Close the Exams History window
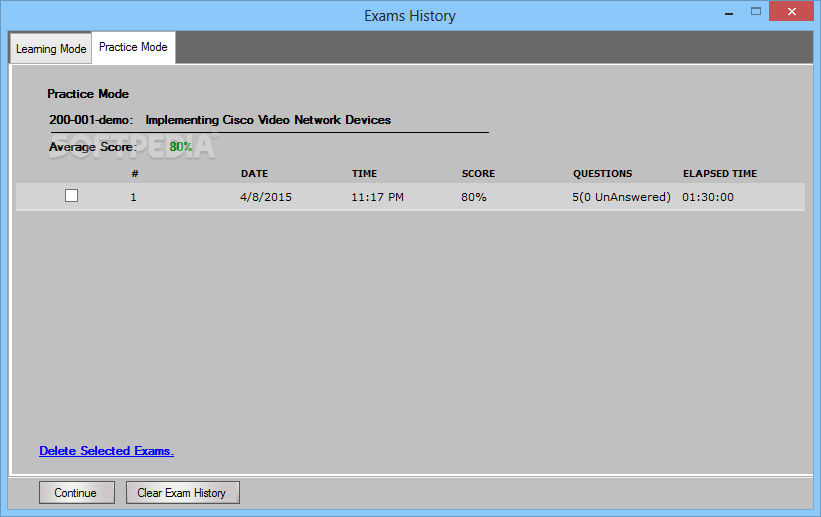 tap(792, 12)
